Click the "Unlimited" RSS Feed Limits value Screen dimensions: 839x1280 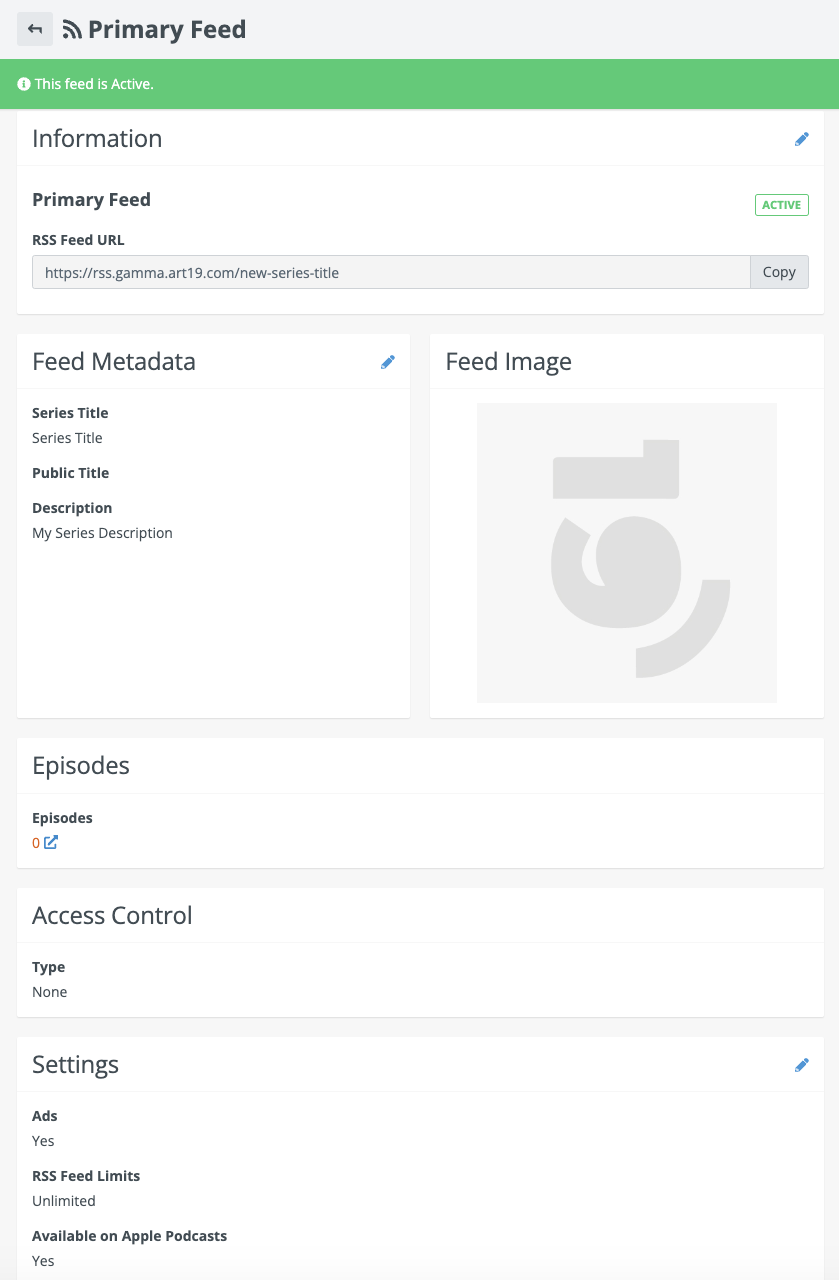click(x=64, y=1201)
